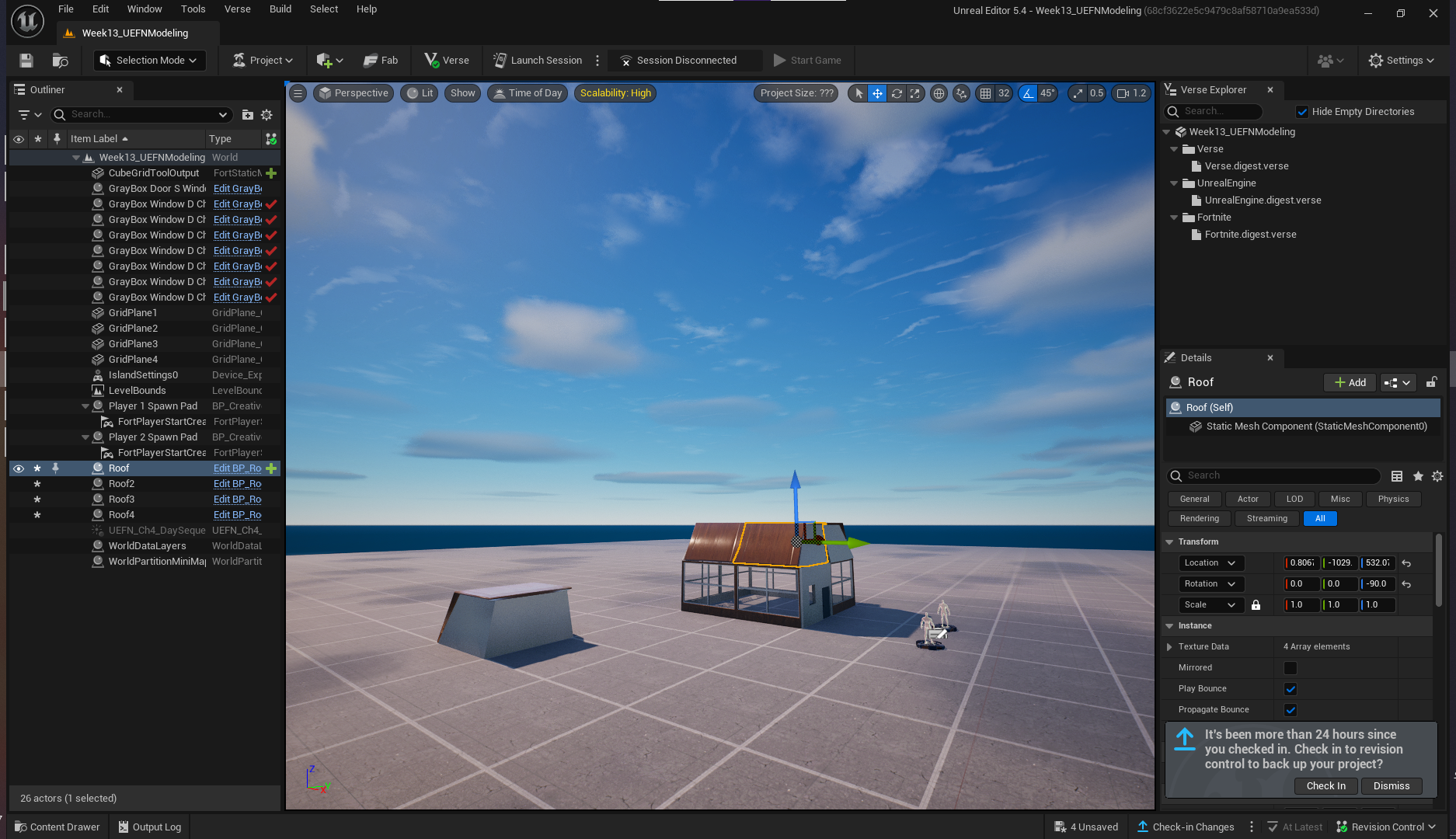
Task: Click the Check In button
Action: pos(1325,786)
